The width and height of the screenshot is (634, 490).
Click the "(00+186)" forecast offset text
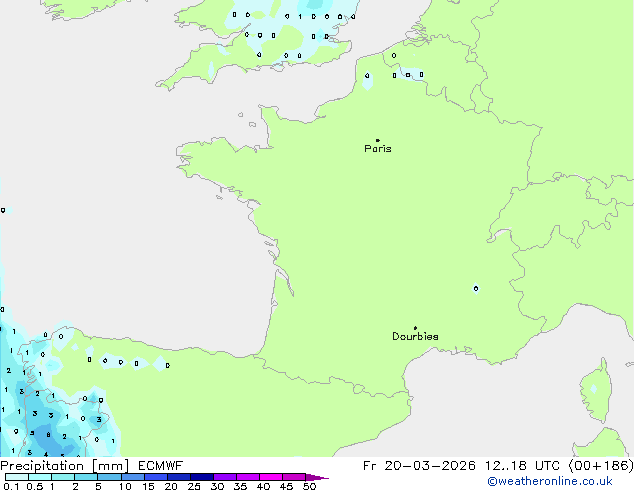click(x=601, y=466)
